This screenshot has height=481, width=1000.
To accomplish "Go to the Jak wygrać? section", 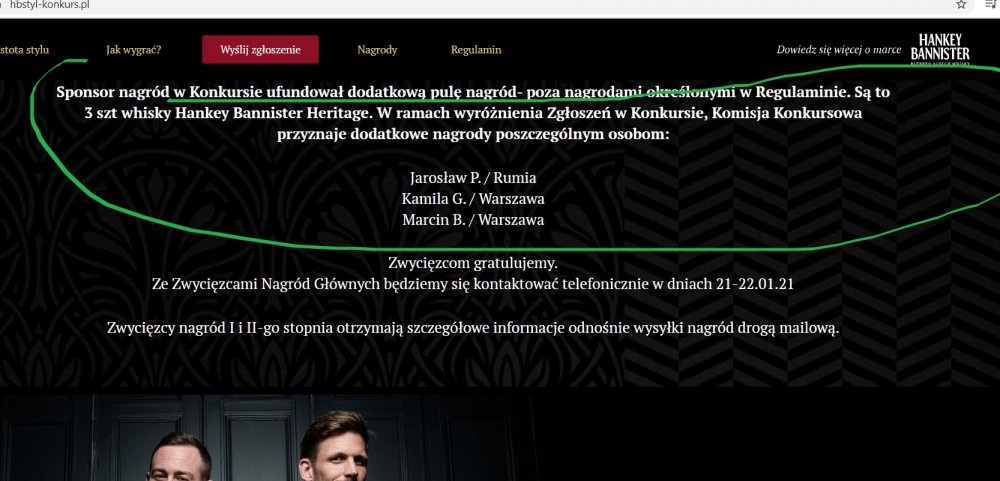I will [134, 50].
